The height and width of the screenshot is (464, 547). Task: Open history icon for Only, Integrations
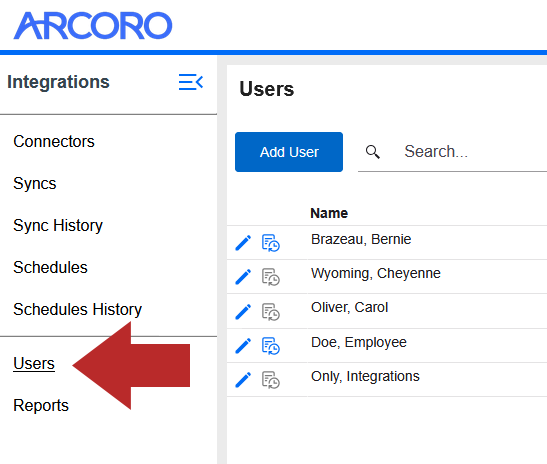click(x=271, y=380)
